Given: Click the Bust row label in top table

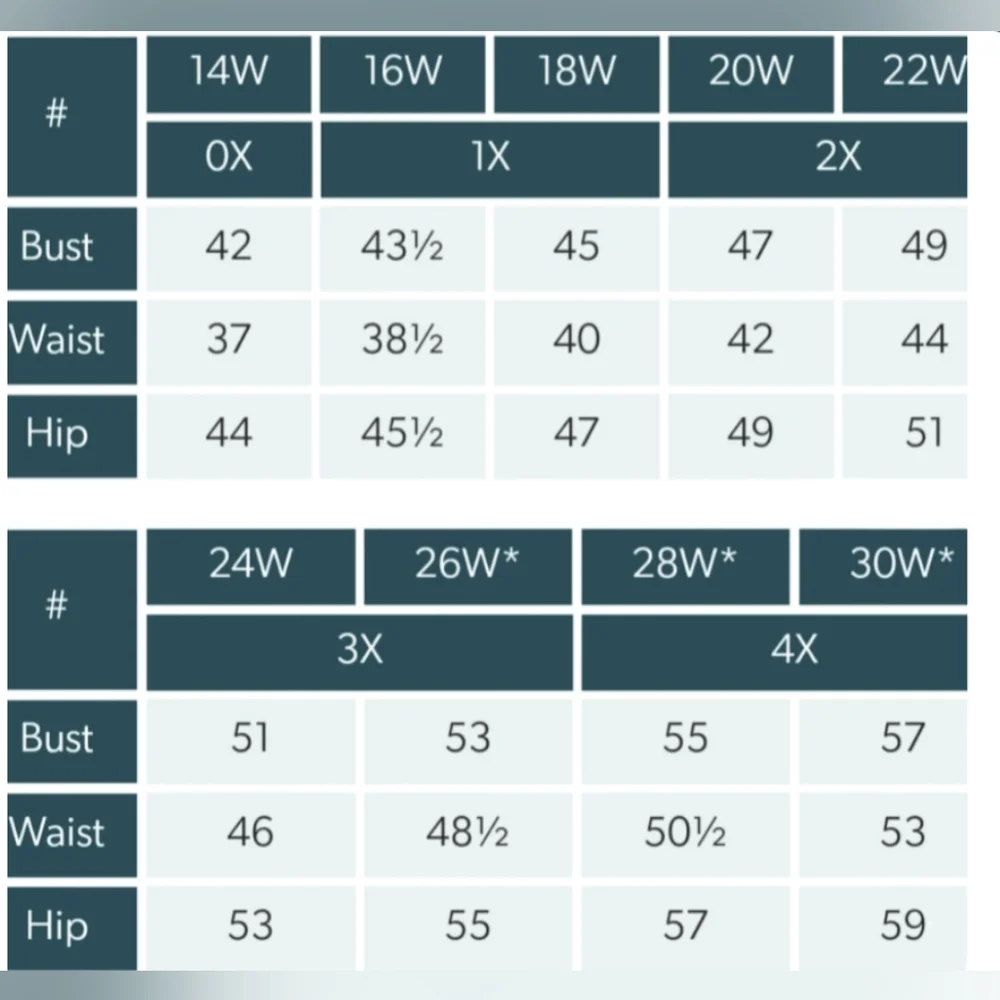Looking at the screenshot, I should point(72,248).
